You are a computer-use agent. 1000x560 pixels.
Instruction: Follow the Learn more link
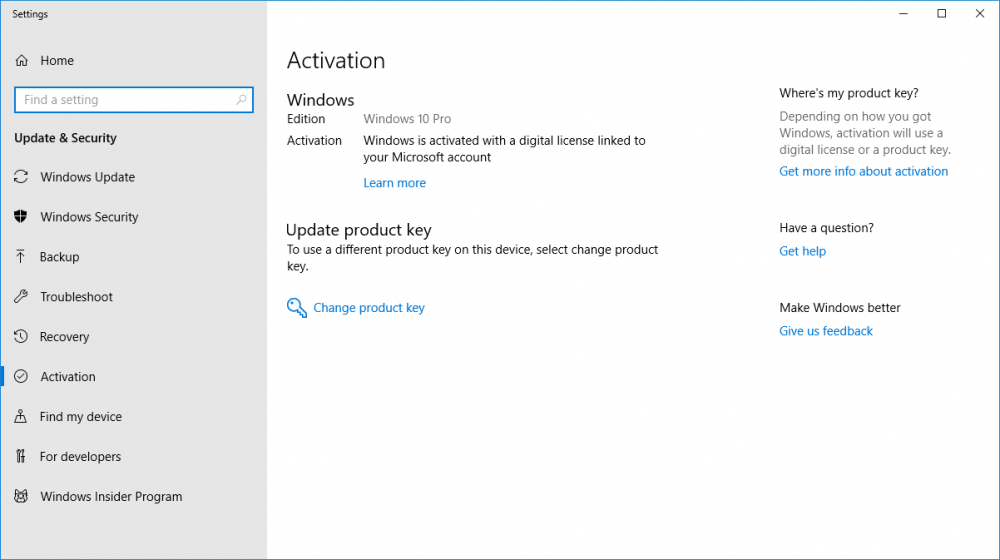(x=395, y=183)
